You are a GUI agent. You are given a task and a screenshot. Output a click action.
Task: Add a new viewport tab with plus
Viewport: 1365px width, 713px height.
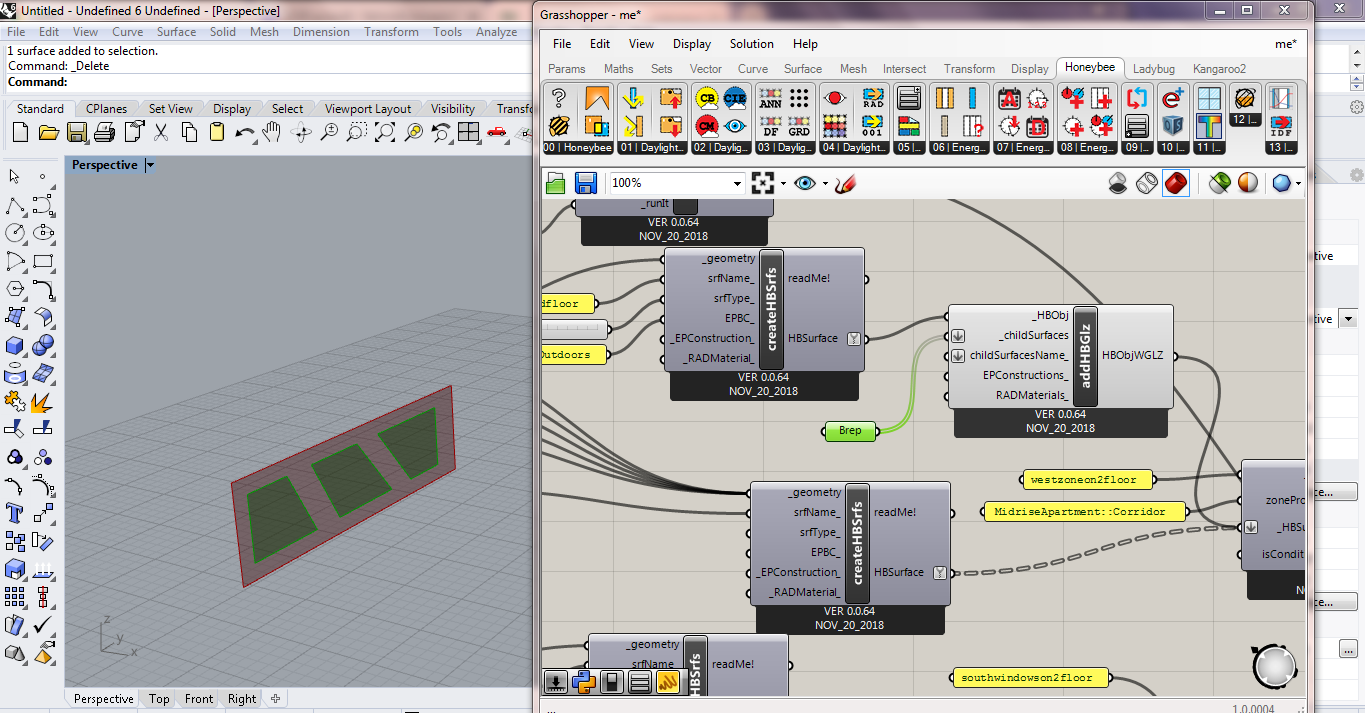(275, 699)
